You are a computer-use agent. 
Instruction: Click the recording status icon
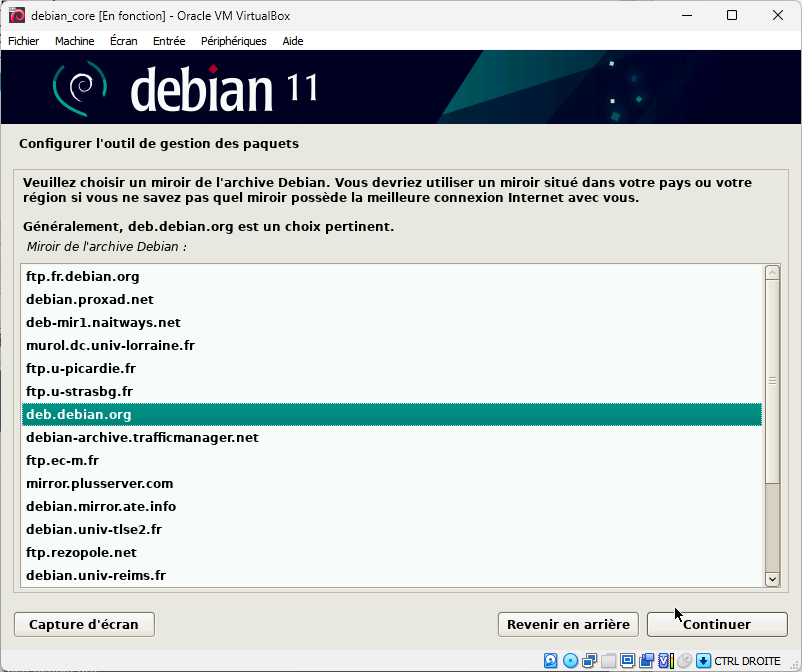647,661
